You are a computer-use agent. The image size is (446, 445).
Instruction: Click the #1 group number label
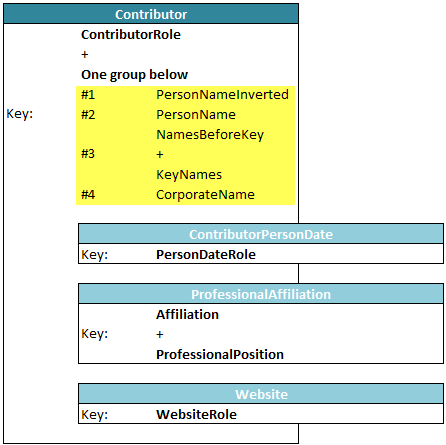click(x=88, y=95)
